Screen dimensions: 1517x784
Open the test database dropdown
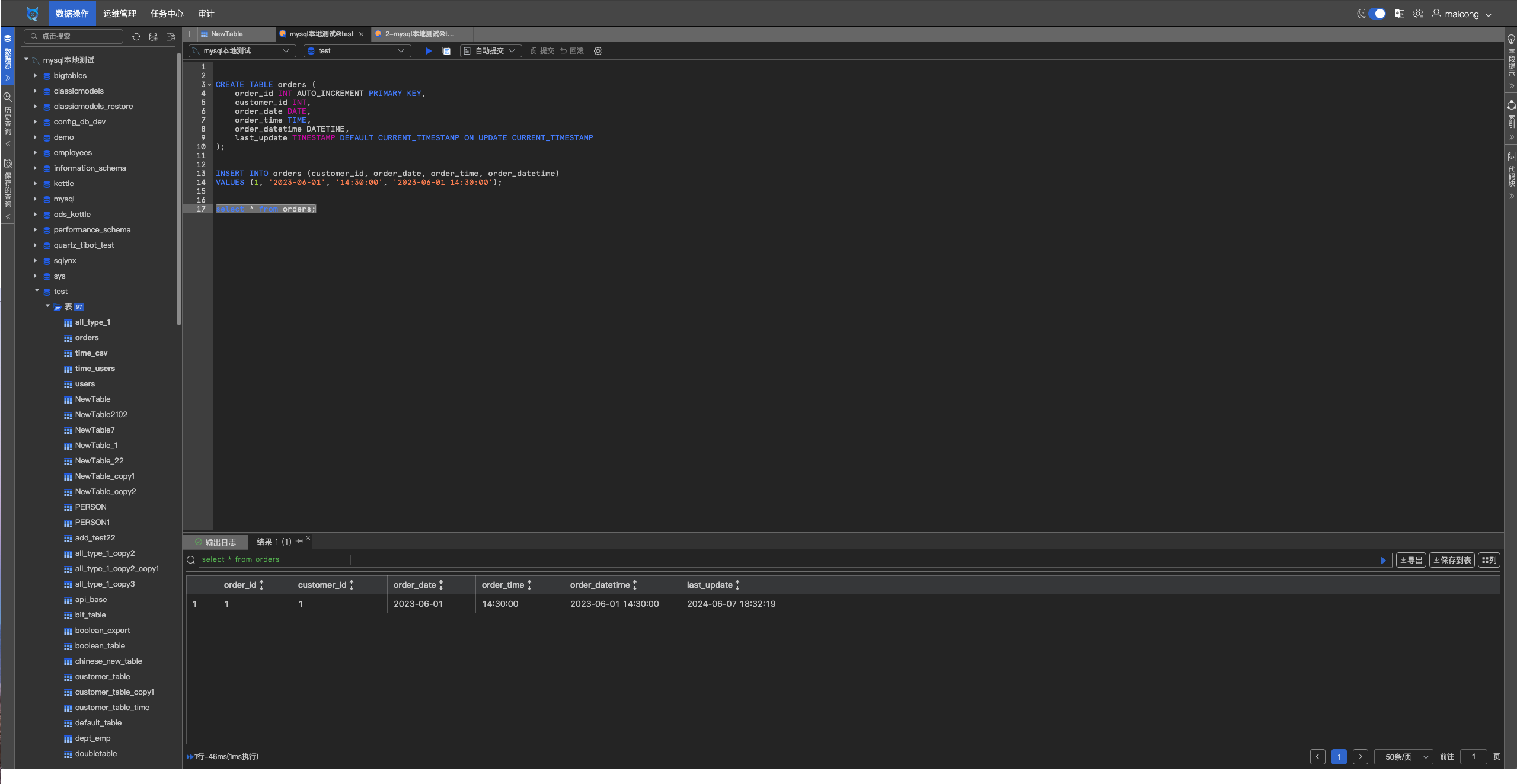[357, 51]
